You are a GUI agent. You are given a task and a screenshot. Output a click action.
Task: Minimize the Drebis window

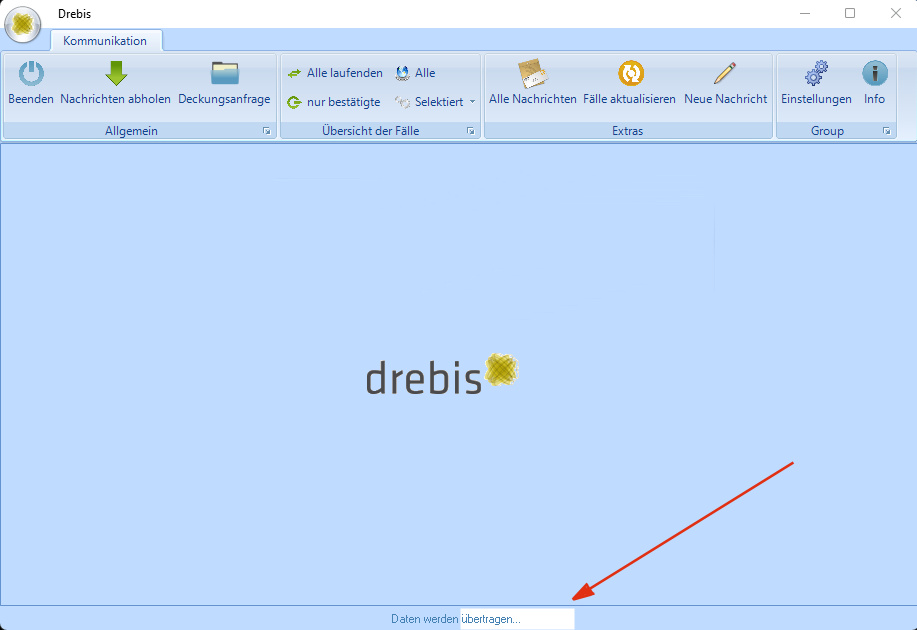coord(805,13)
